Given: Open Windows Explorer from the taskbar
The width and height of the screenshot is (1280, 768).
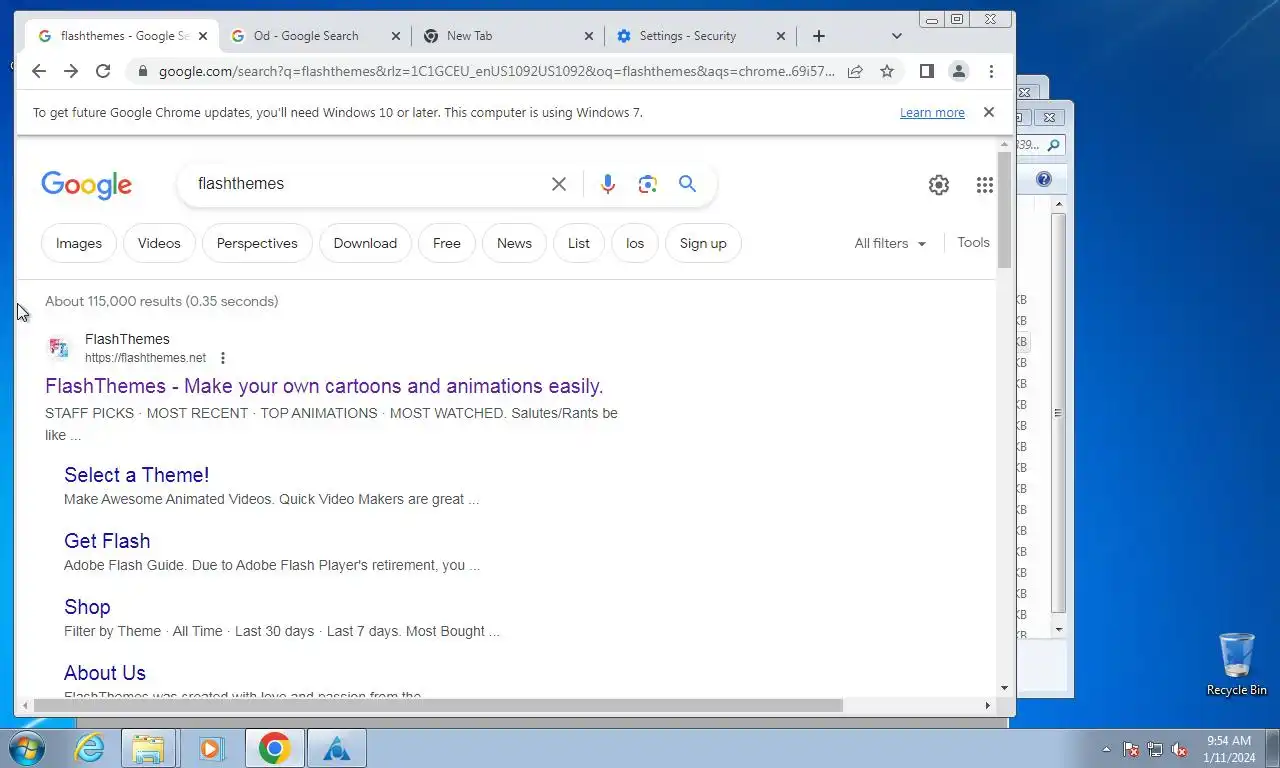Looking at the screenshot, I should [149, 748].
